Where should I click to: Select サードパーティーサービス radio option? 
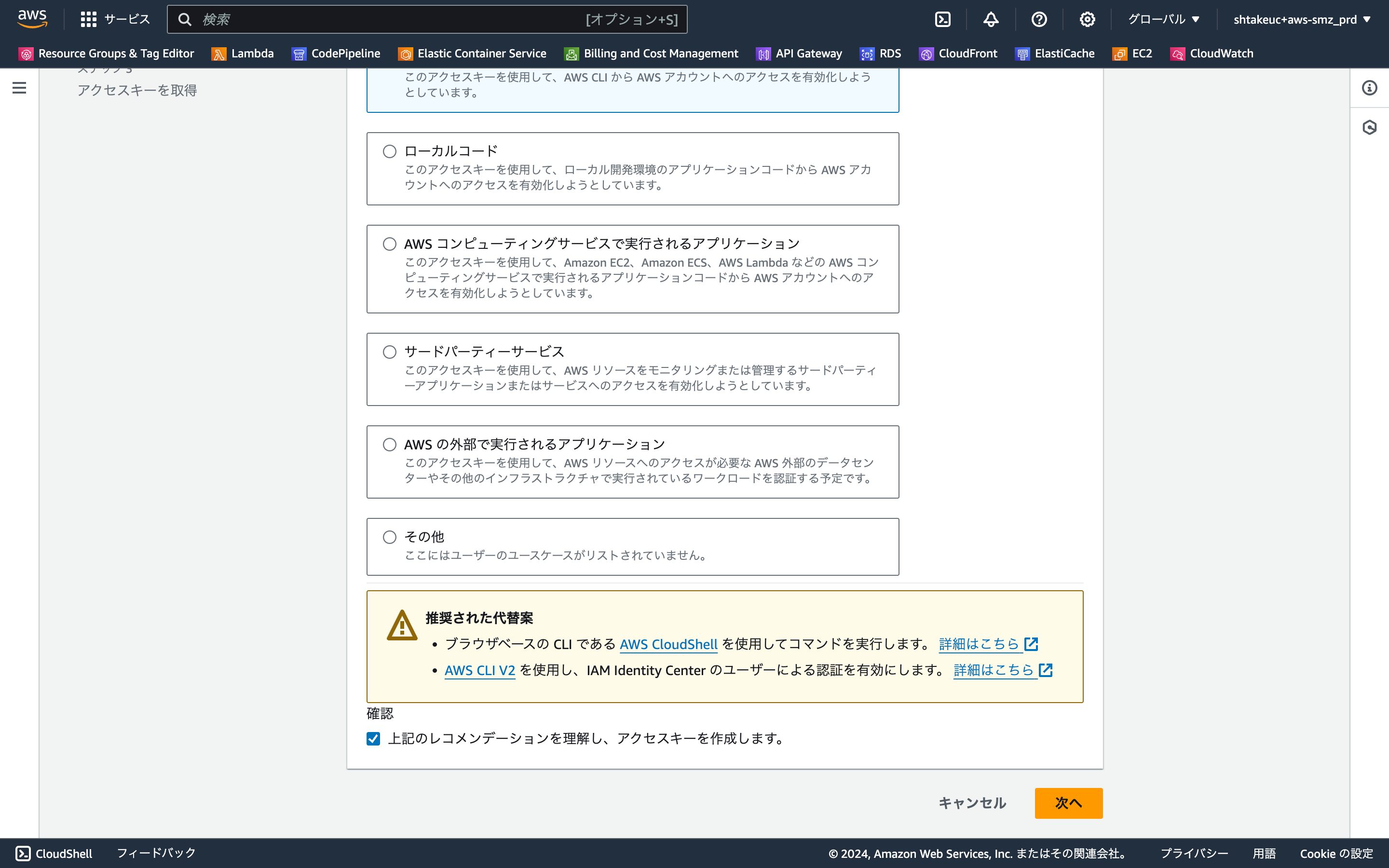tap(390, 352)
